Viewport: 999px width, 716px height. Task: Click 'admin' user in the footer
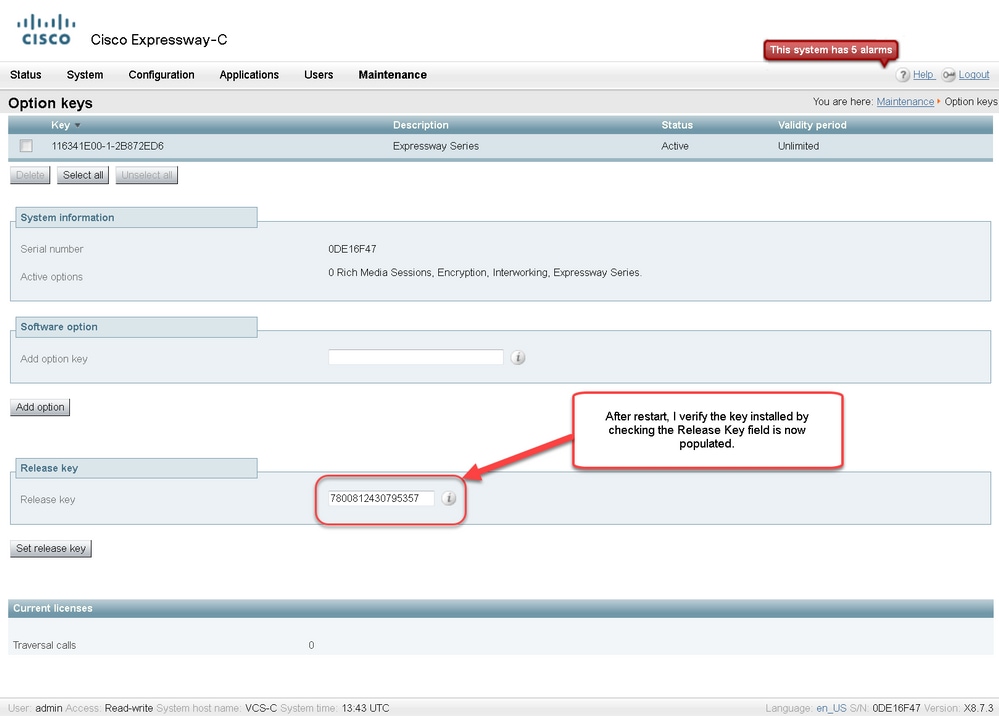(x=48, y=708)
